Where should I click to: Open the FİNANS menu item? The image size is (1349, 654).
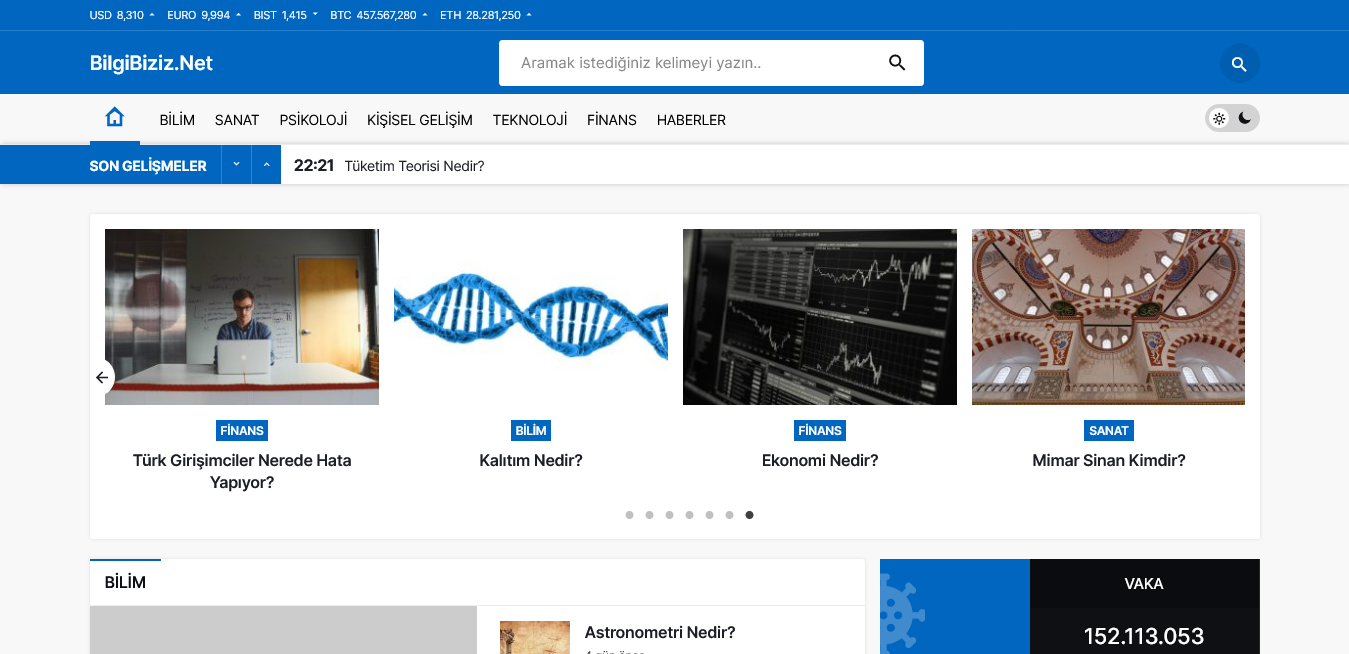coord(612,120)
